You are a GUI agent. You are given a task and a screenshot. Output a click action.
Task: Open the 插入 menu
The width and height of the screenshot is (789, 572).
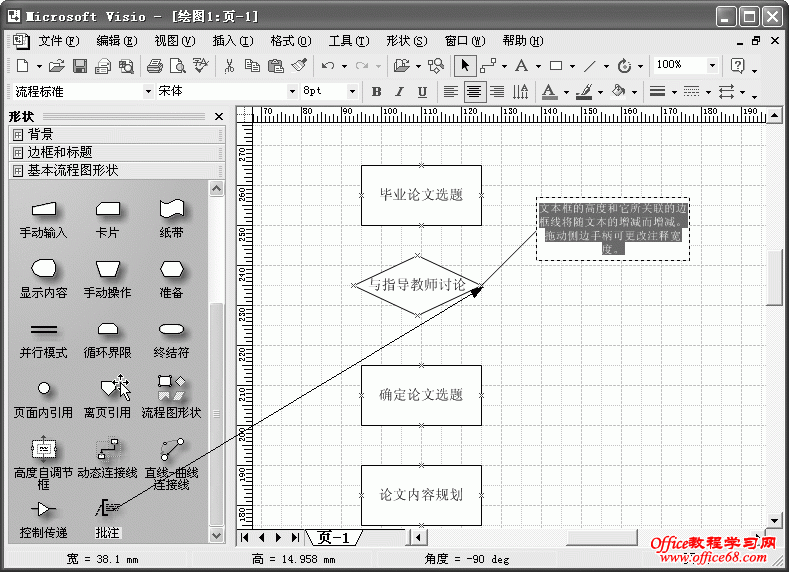coord(232,41)
